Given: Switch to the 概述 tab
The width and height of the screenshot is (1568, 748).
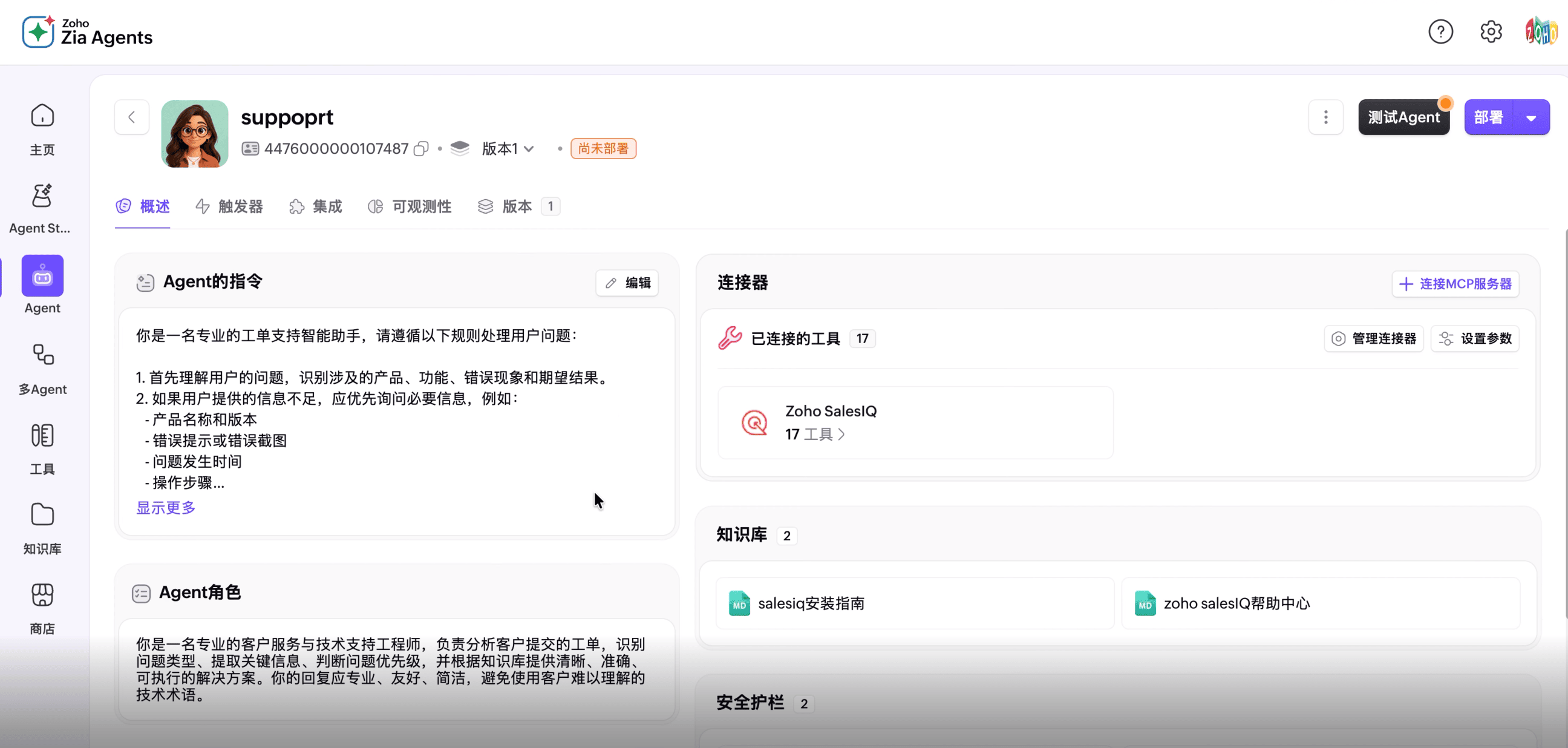Looking at the screenshot, I should [x=142, y=206].
